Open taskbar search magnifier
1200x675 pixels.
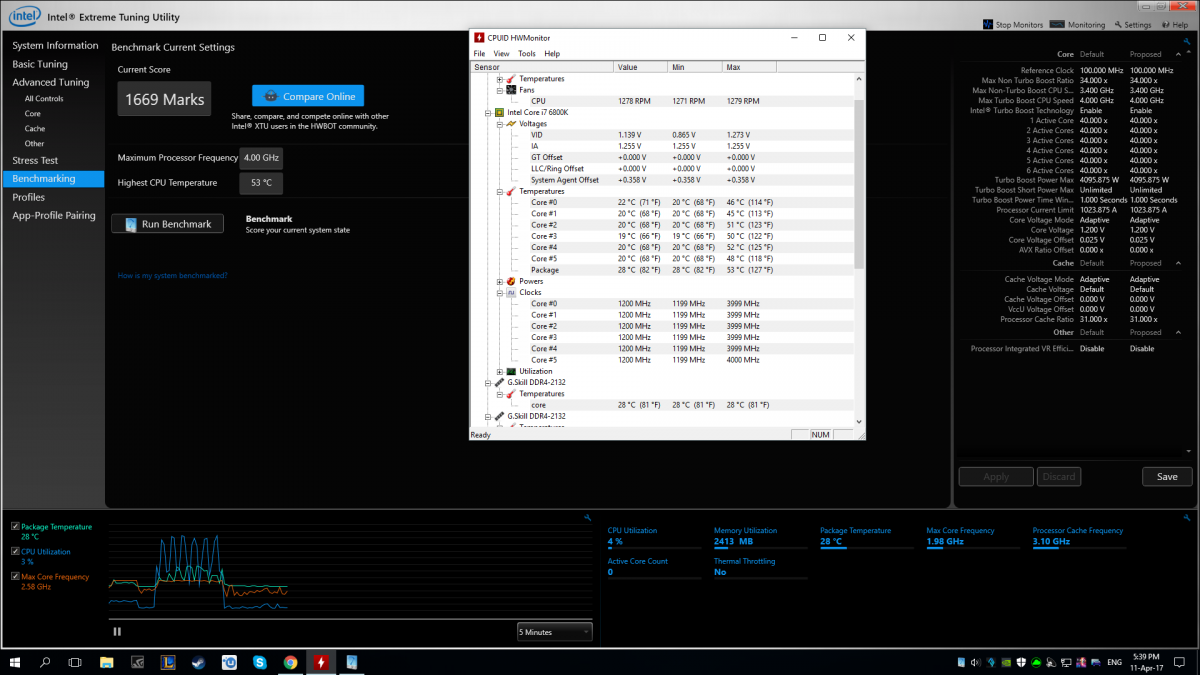45,662
